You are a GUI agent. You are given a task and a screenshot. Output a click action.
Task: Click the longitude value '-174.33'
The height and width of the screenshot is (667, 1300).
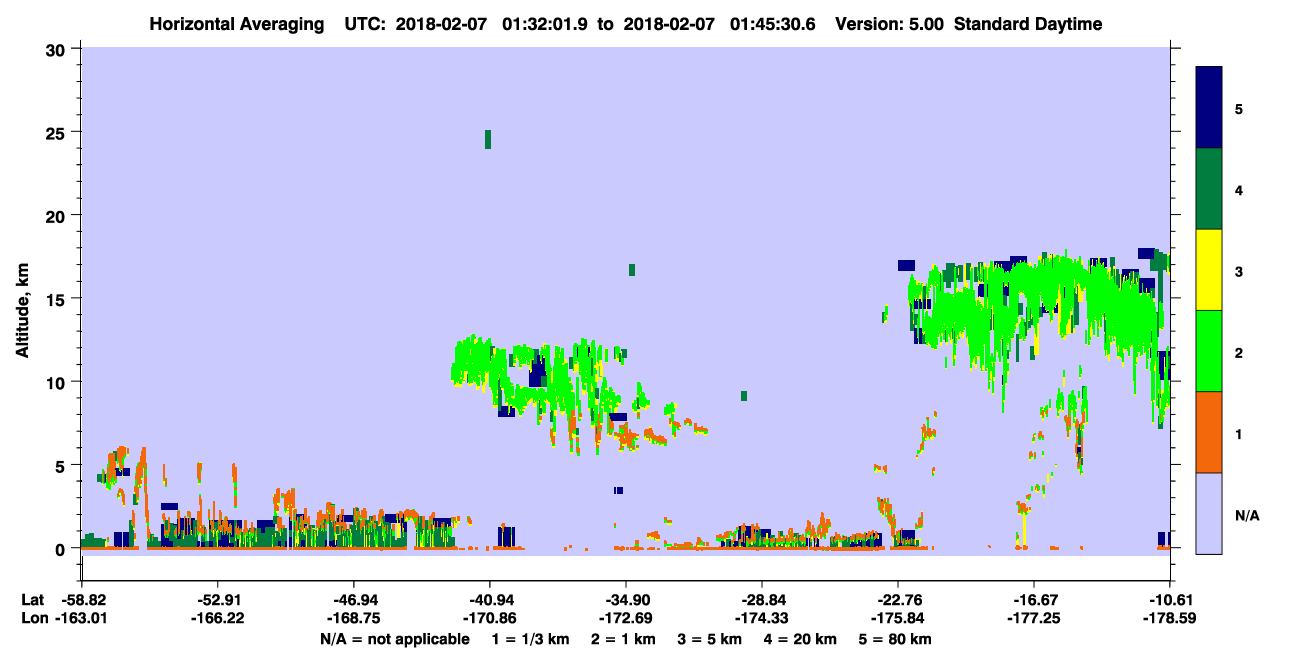click(x=762, y=618)
